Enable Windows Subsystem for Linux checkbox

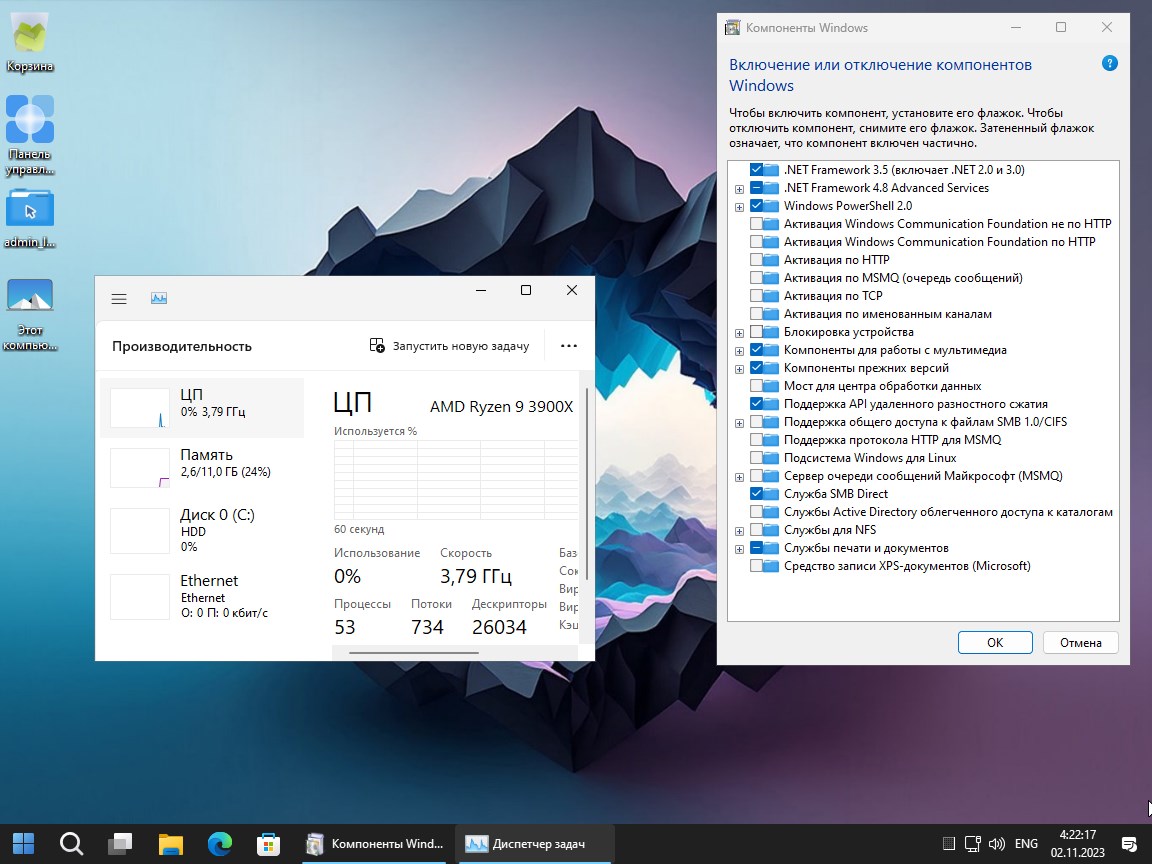pyautogui.click(x=757, y=458)
